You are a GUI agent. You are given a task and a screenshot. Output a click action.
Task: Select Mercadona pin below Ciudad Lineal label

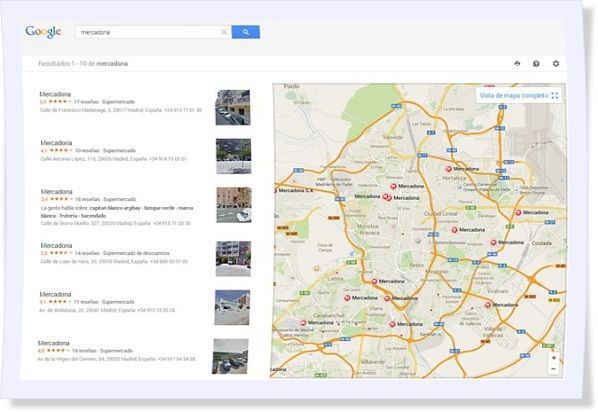[x=455, y=230]
